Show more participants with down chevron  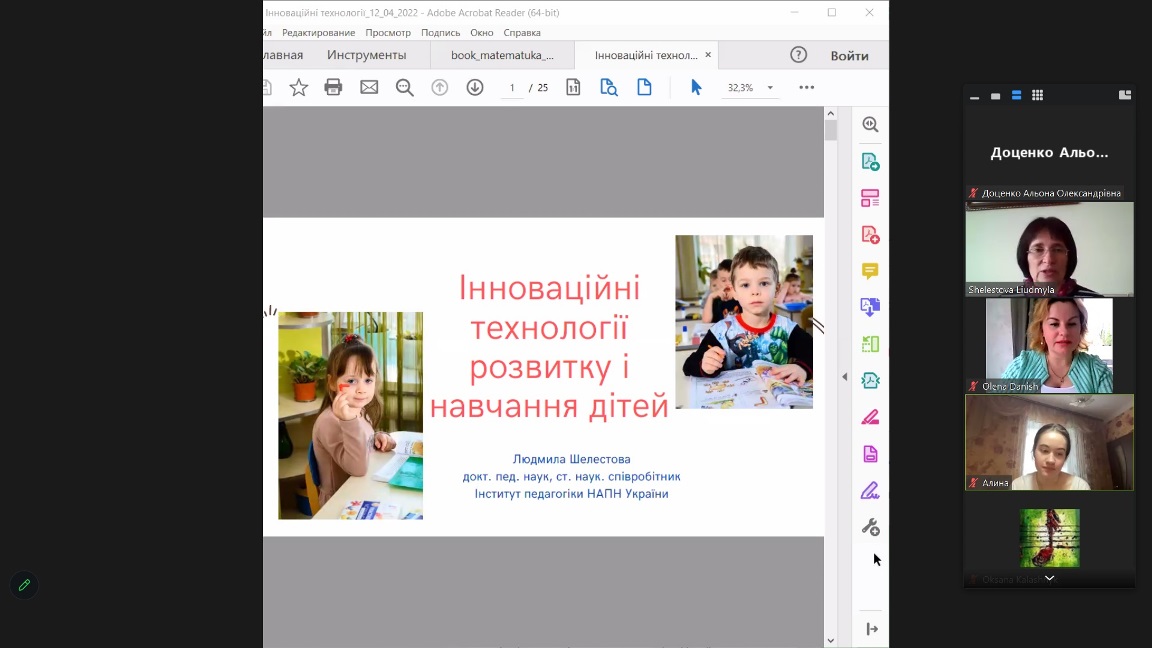[1049, 578]
